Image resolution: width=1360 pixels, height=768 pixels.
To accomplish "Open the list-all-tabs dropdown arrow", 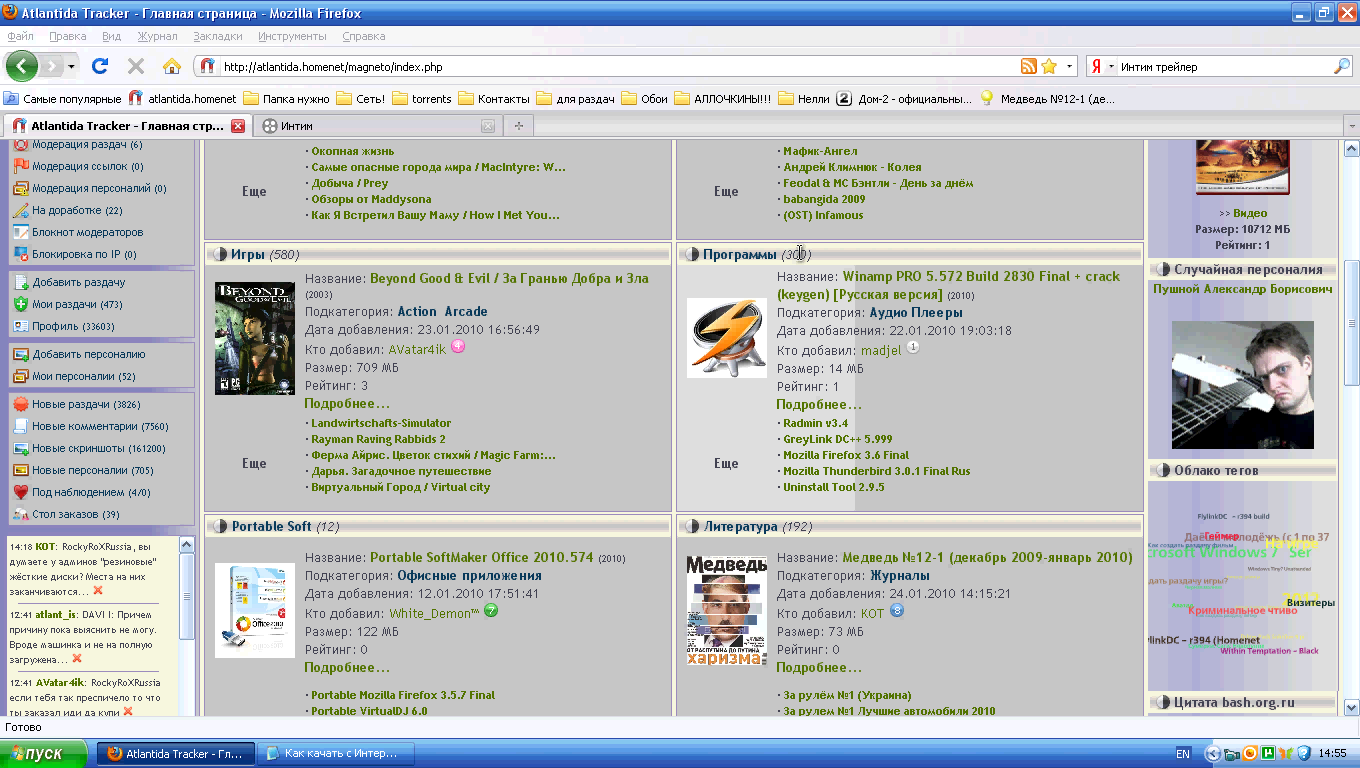I will (1351, 126).
